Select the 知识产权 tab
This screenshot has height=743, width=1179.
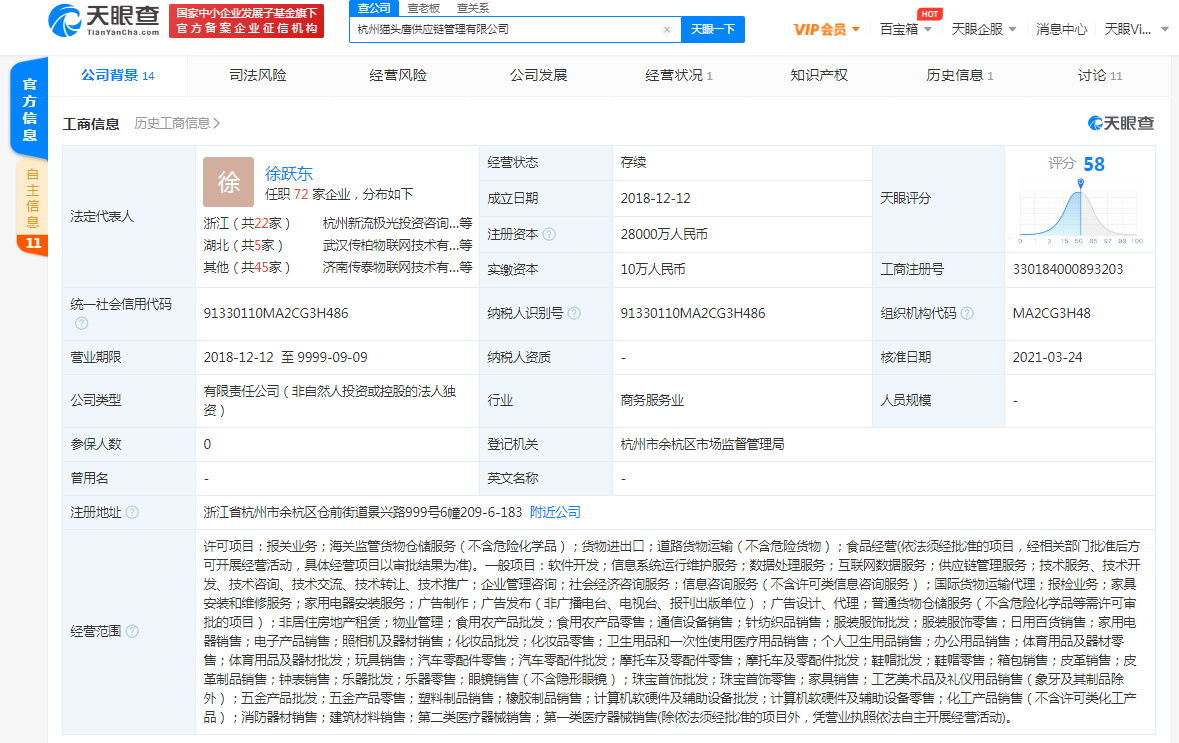[819, 75]
